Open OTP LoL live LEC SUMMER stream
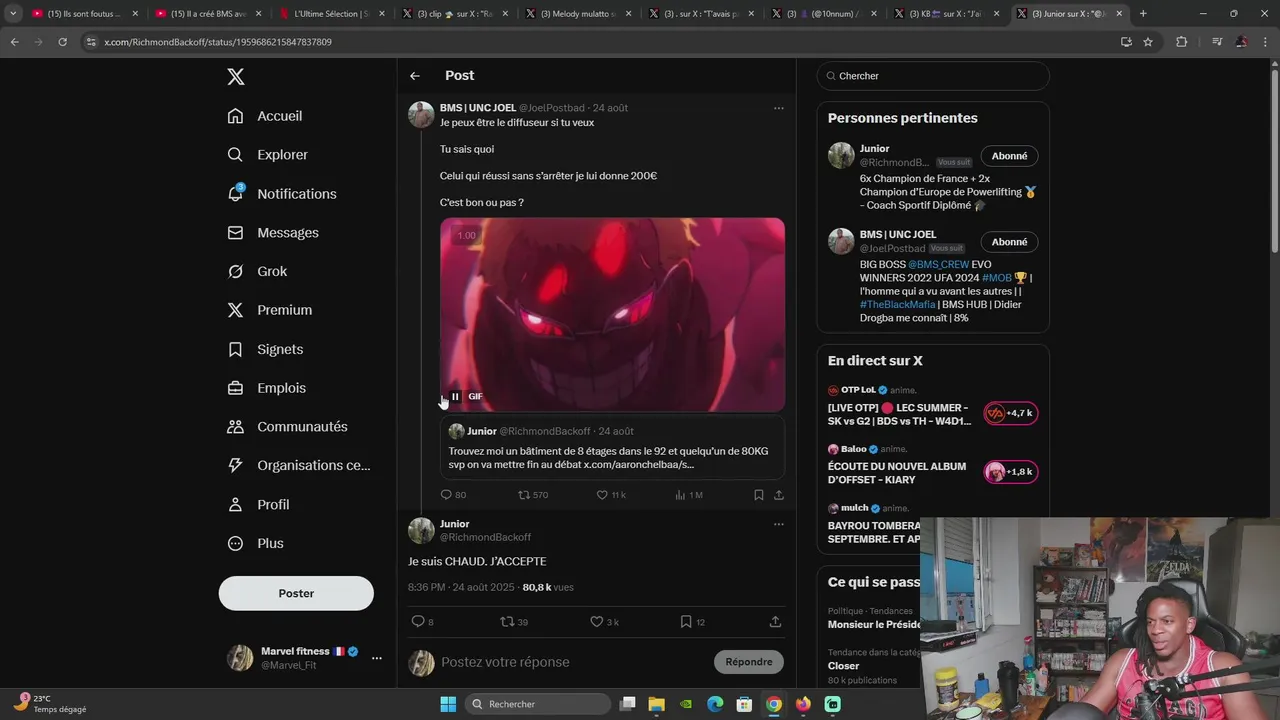Screen dimensions: 1280x720 coord(932,406)
